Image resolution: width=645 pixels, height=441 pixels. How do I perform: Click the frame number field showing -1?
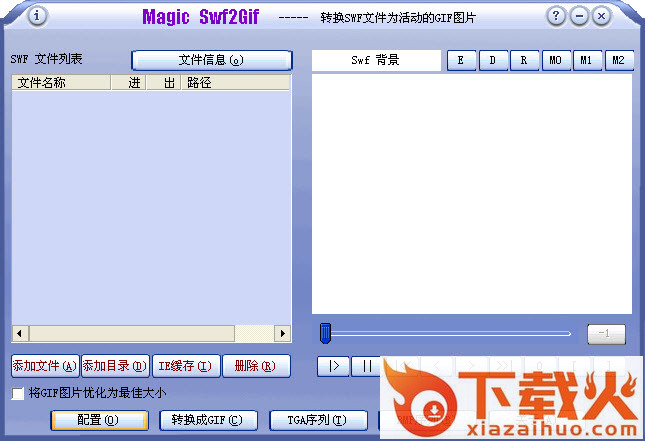coord(606,334)
